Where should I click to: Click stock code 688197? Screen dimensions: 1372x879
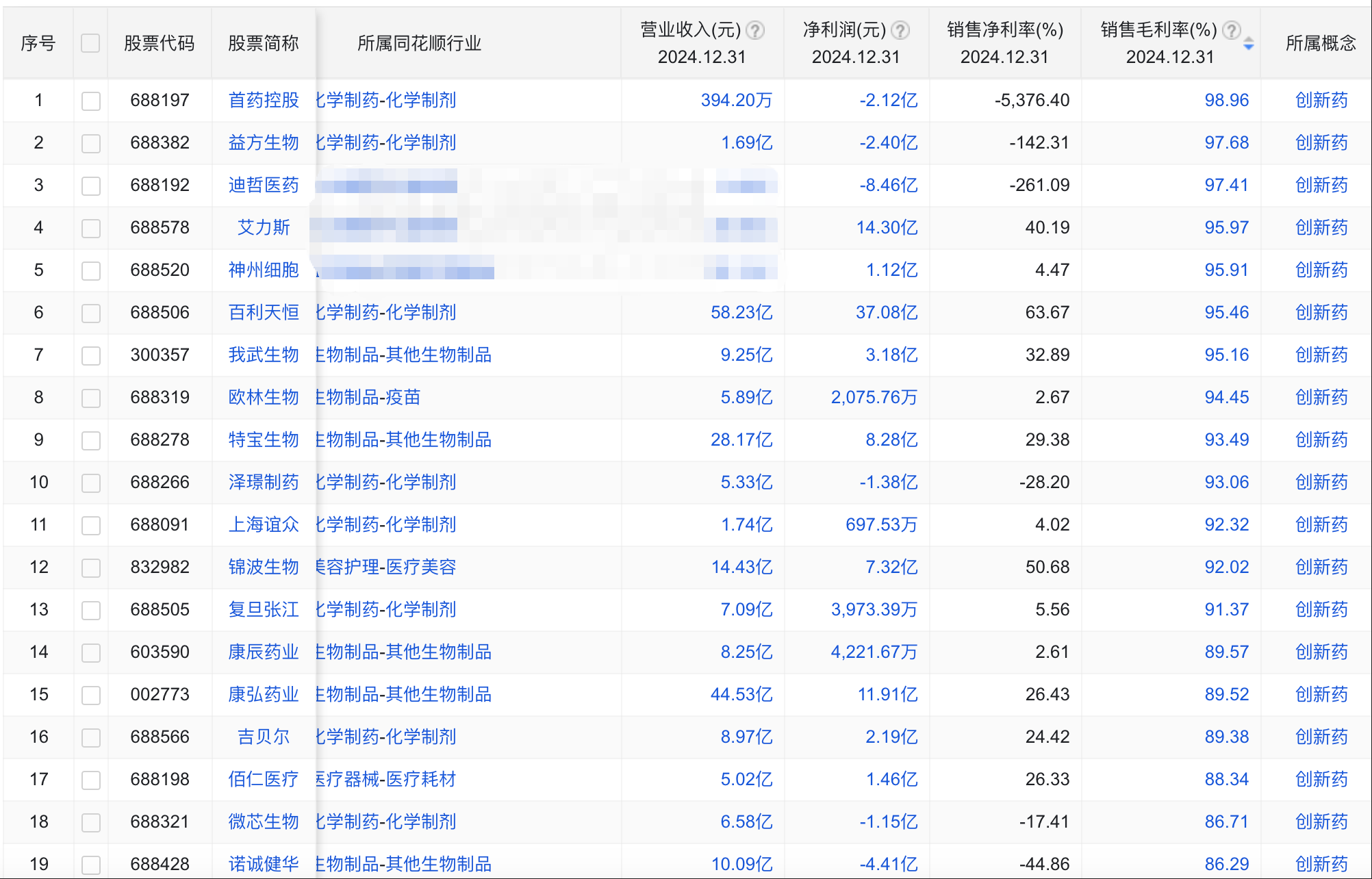click(160, 100)
